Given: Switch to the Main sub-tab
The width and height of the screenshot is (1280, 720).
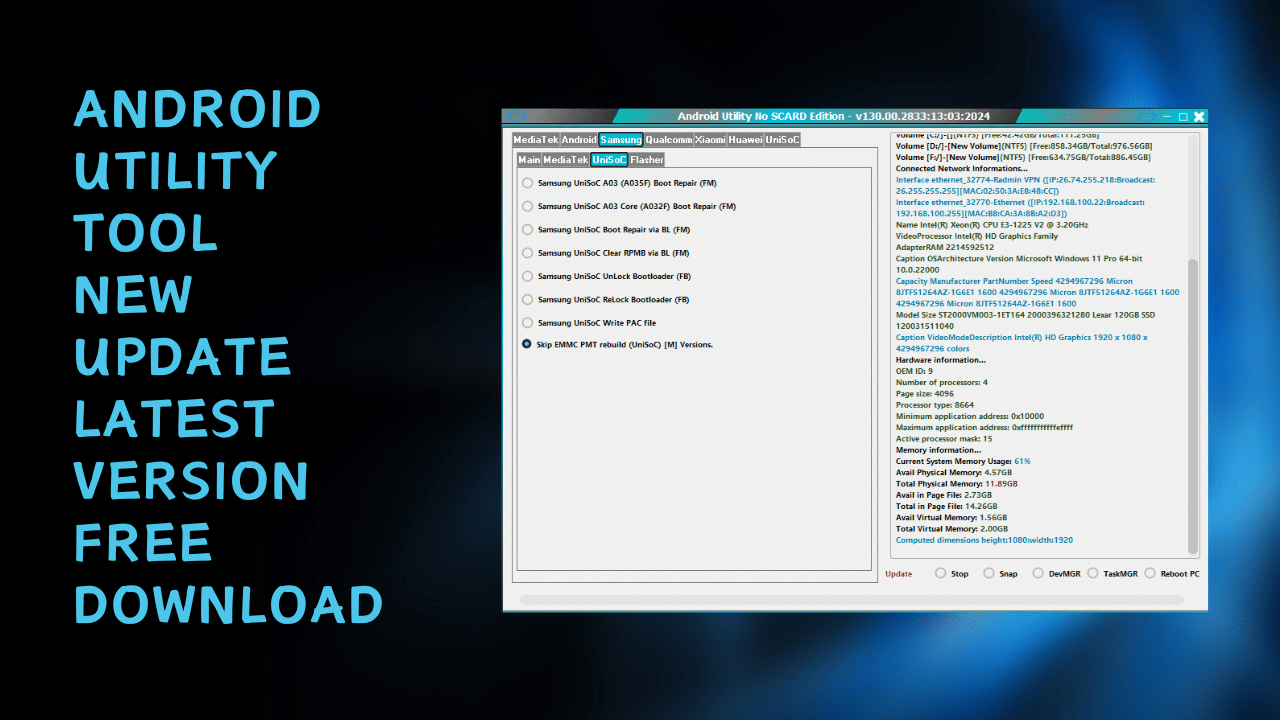Looking at the screenshot, I should tap(529, 160).
